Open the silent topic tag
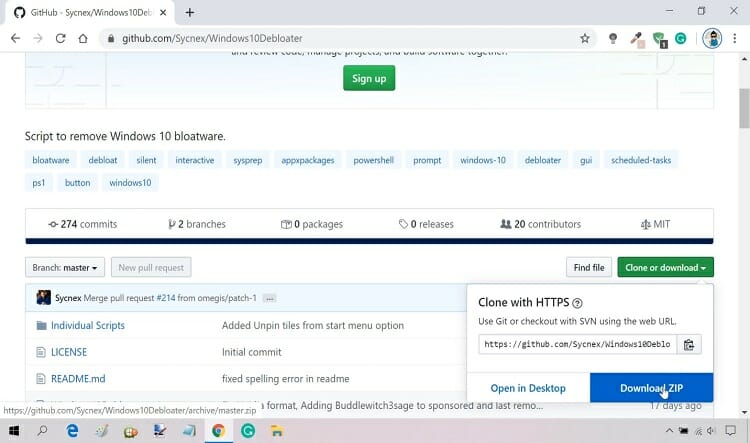This screenshot has width=750, height=443. tap(146, 160)
